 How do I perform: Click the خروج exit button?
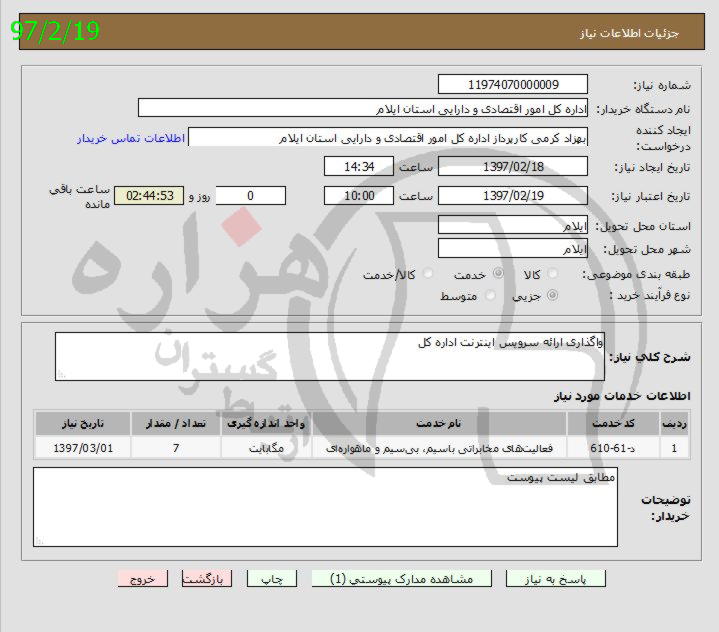coord(143,579)
